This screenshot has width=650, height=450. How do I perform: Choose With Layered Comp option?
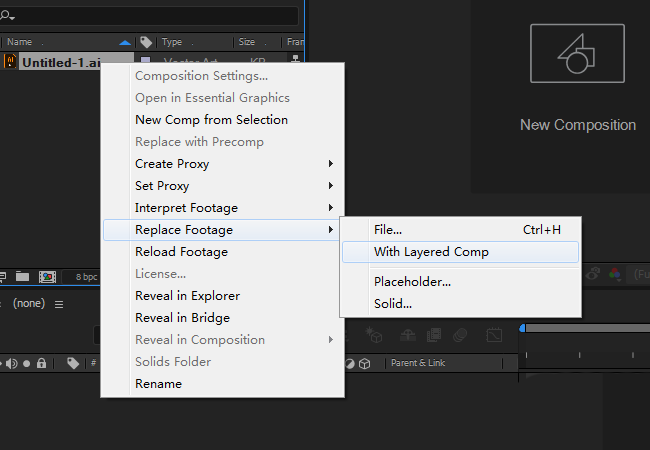[431, 252]
